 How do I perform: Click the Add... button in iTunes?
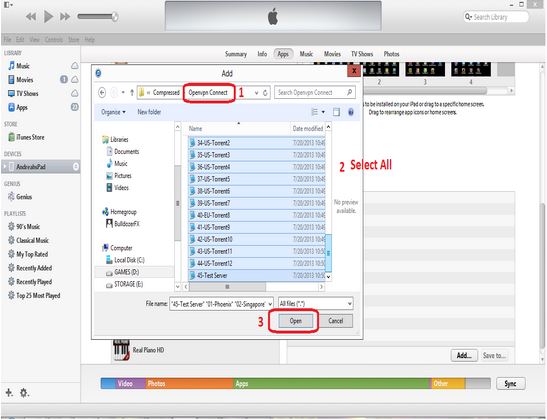pyautogui.click(x=464, y=355)
